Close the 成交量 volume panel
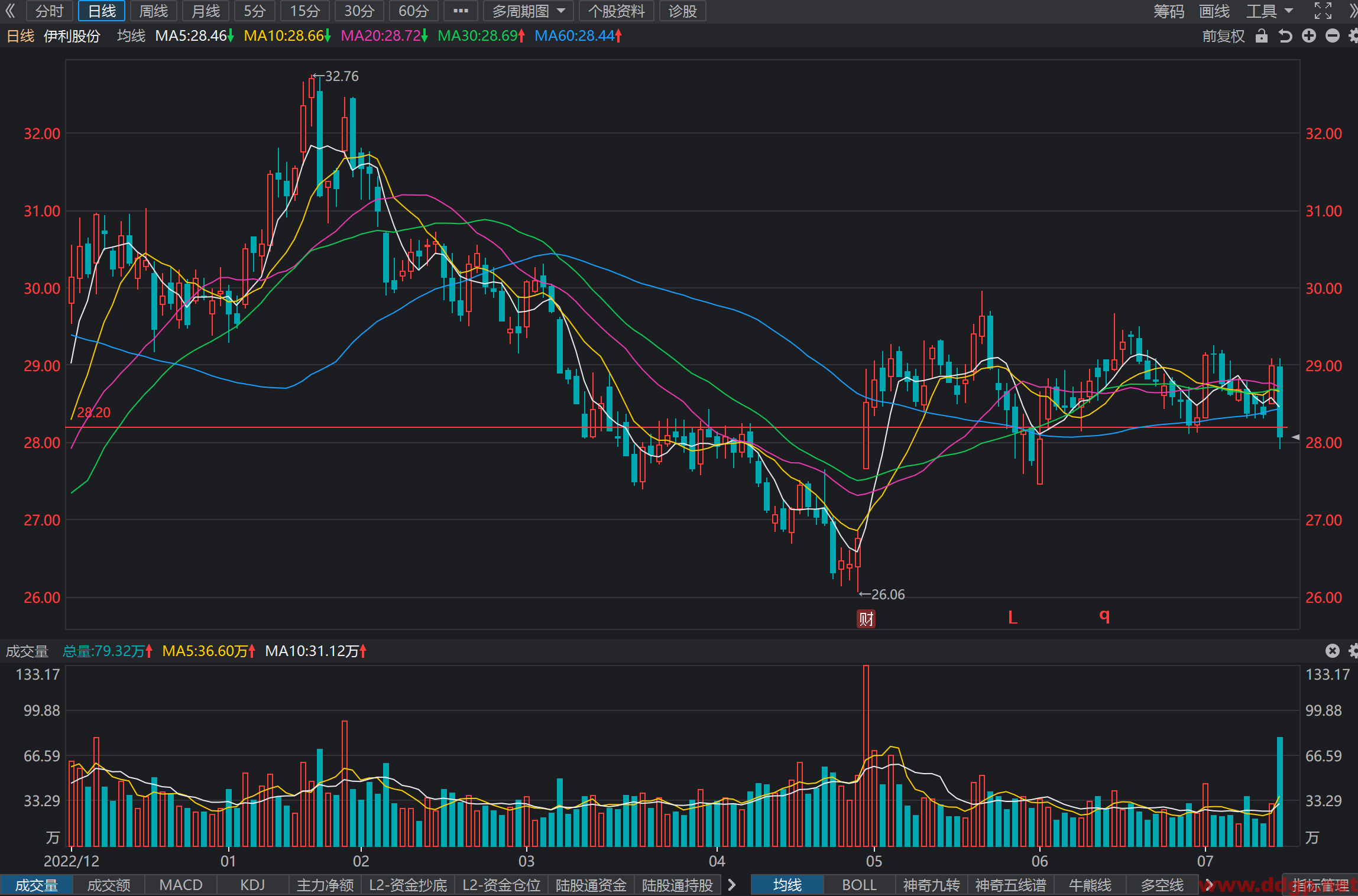 1332,651
